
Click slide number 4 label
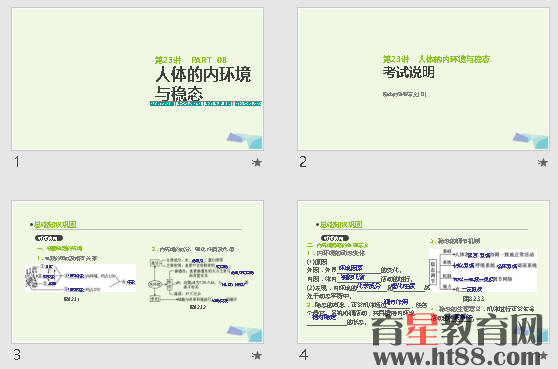tap(304, 355)
